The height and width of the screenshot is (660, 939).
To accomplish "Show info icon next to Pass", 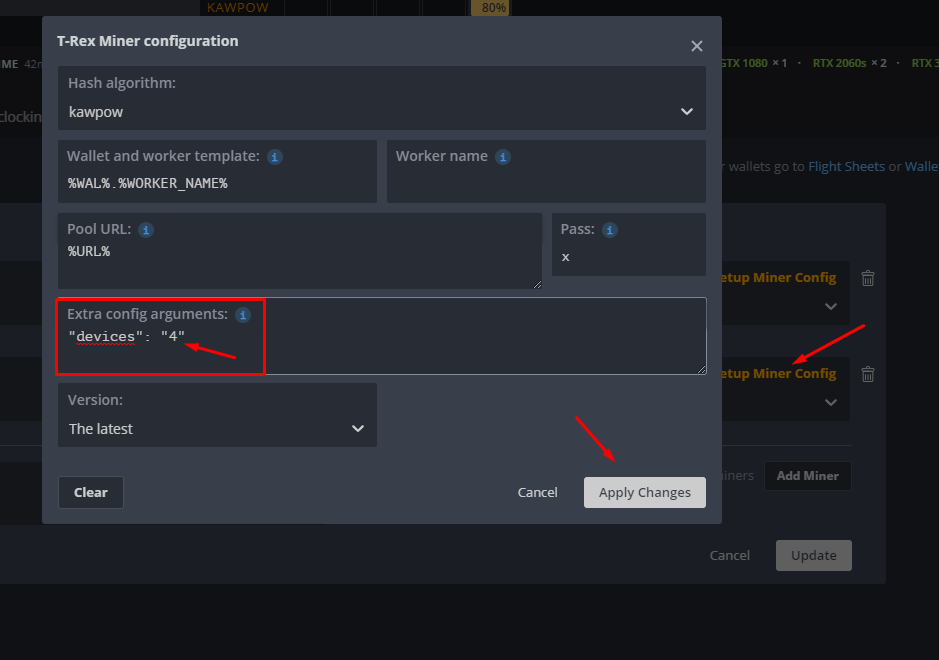I will pyautogui.click(x=610, y=230).
